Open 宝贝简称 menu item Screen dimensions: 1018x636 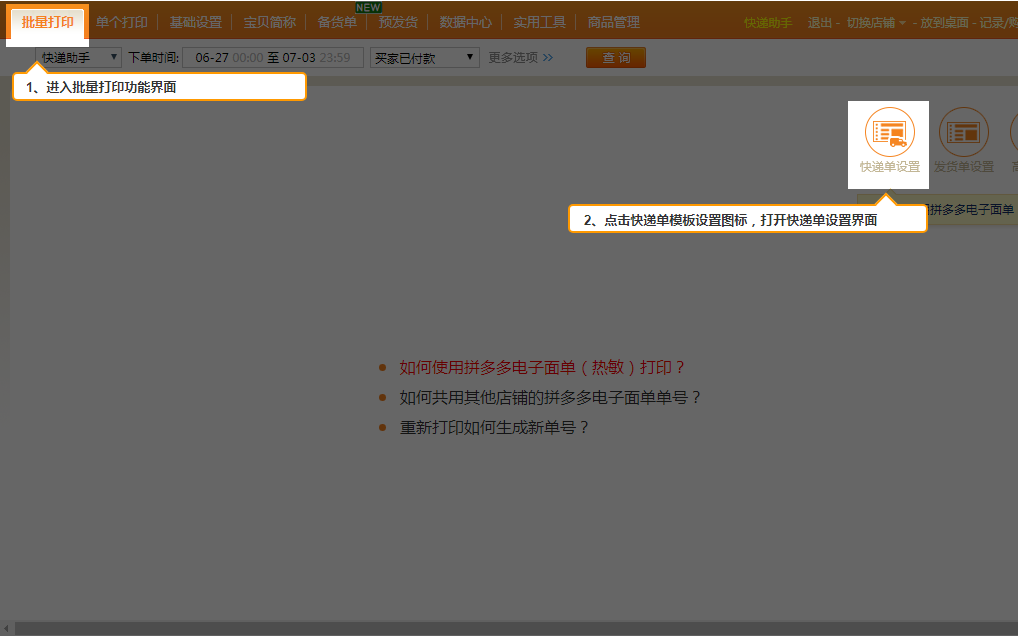click(x=270, y=22)
